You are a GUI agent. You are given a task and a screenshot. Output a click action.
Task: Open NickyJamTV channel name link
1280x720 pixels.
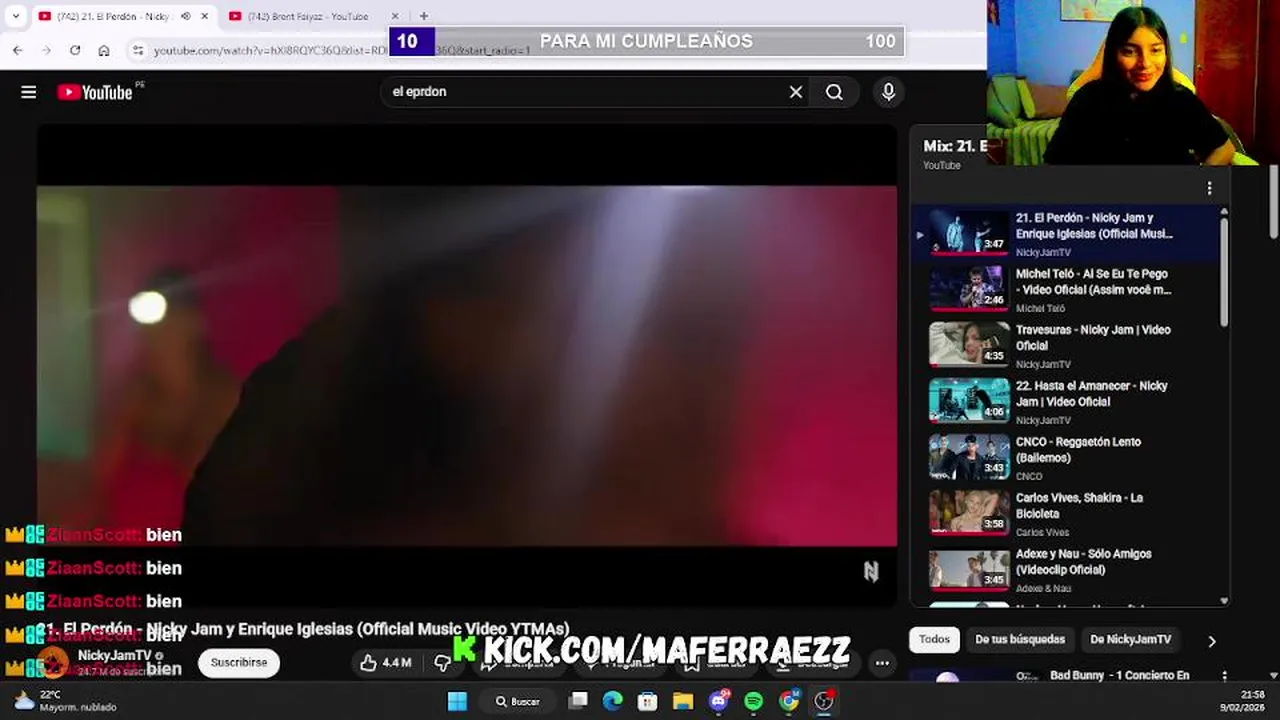click(x=114, y=655)
